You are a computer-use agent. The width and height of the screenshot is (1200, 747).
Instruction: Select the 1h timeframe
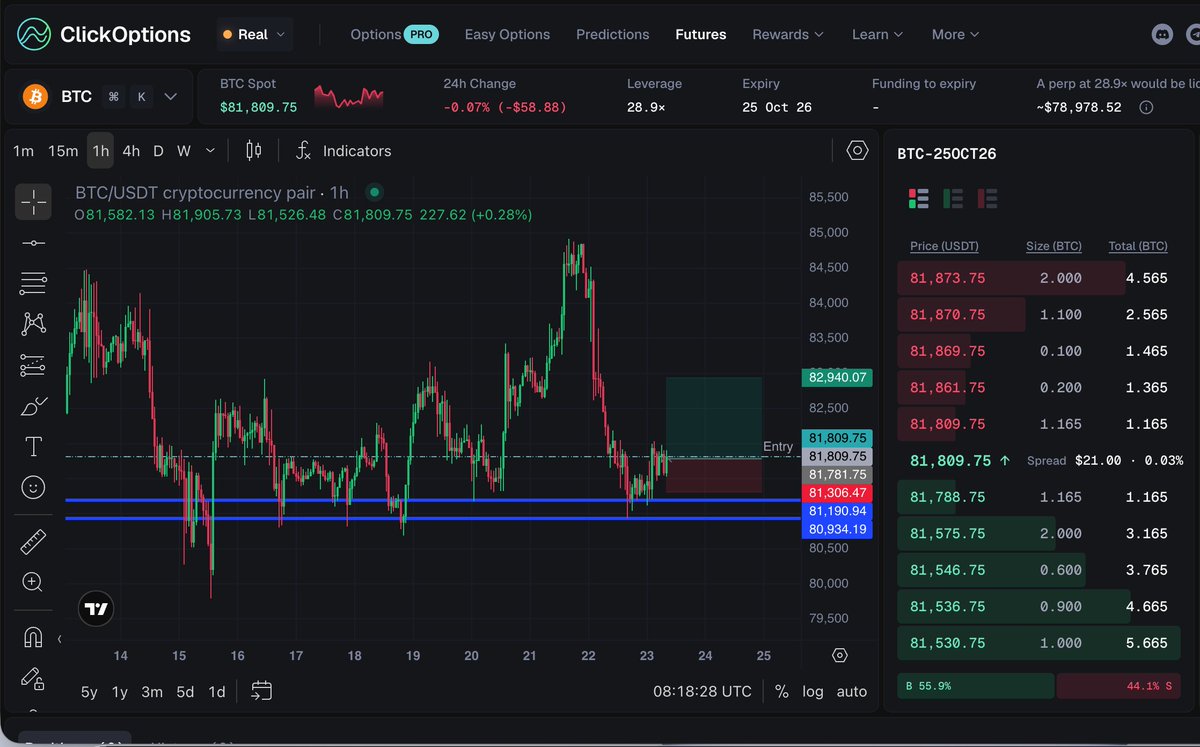tap(100, 151)
